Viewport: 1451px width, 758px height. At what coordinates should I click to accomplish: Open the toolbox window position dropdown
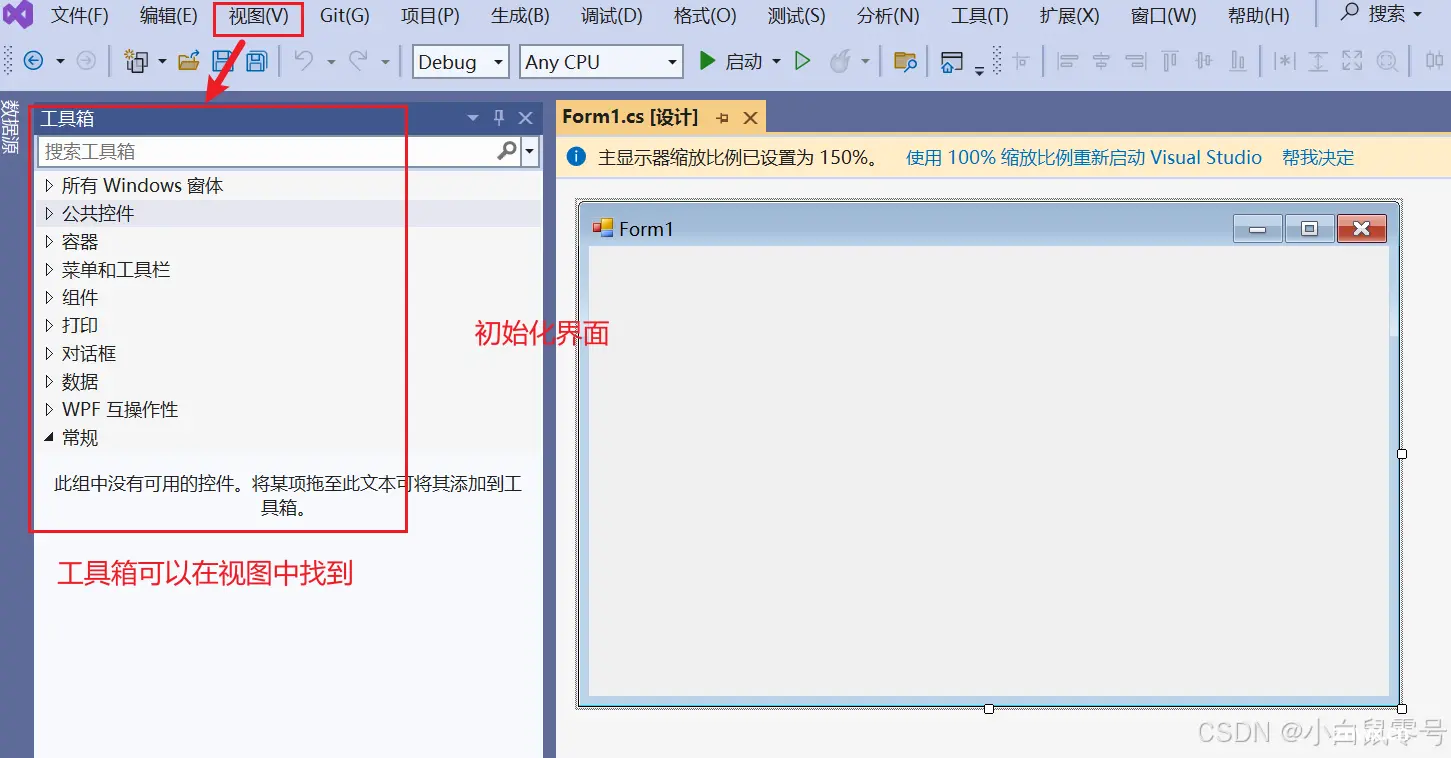(473, 118)
